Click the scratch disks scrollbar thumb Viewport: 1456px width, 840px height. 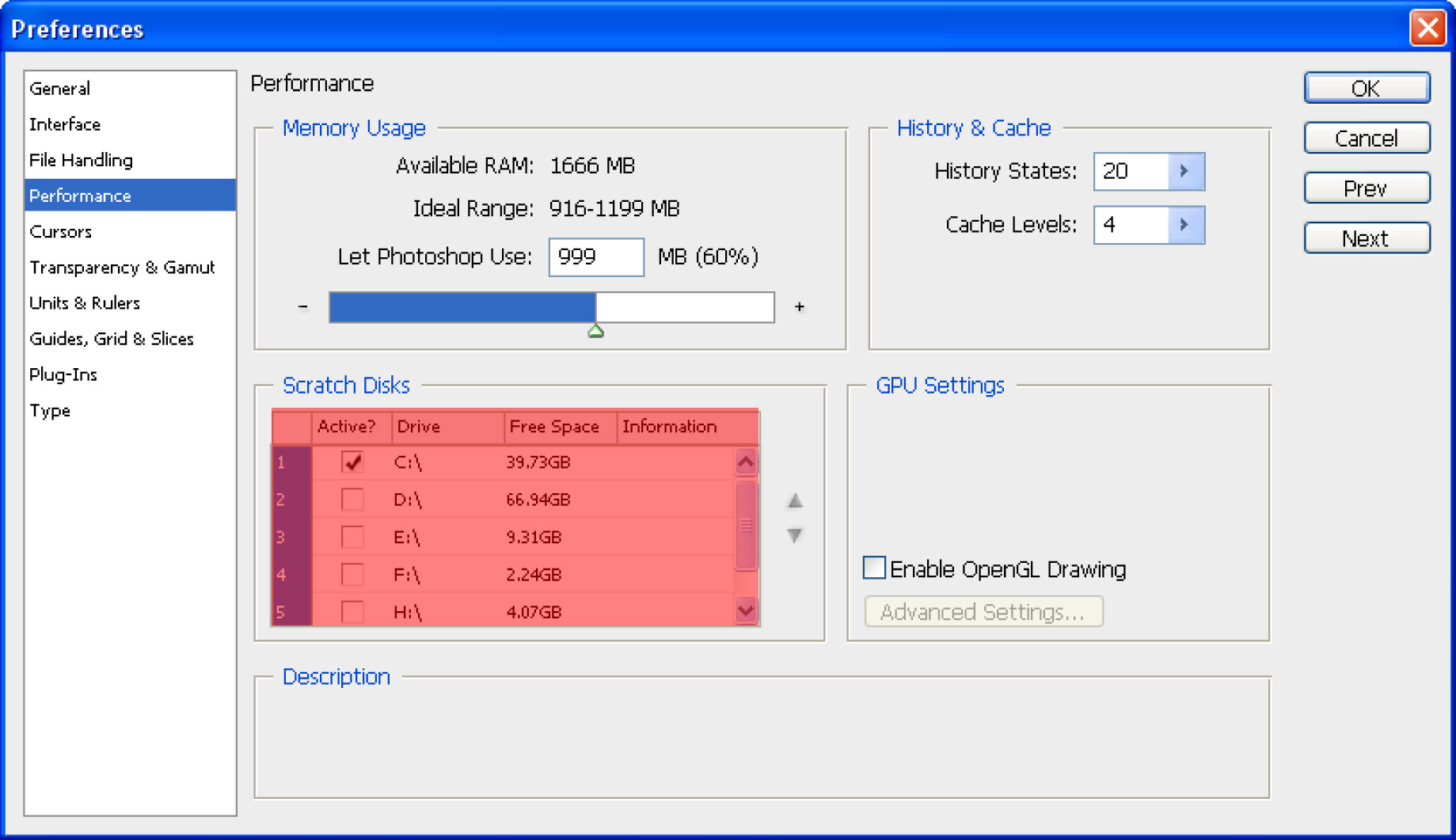pyautogui.click(x=746, y=526)
